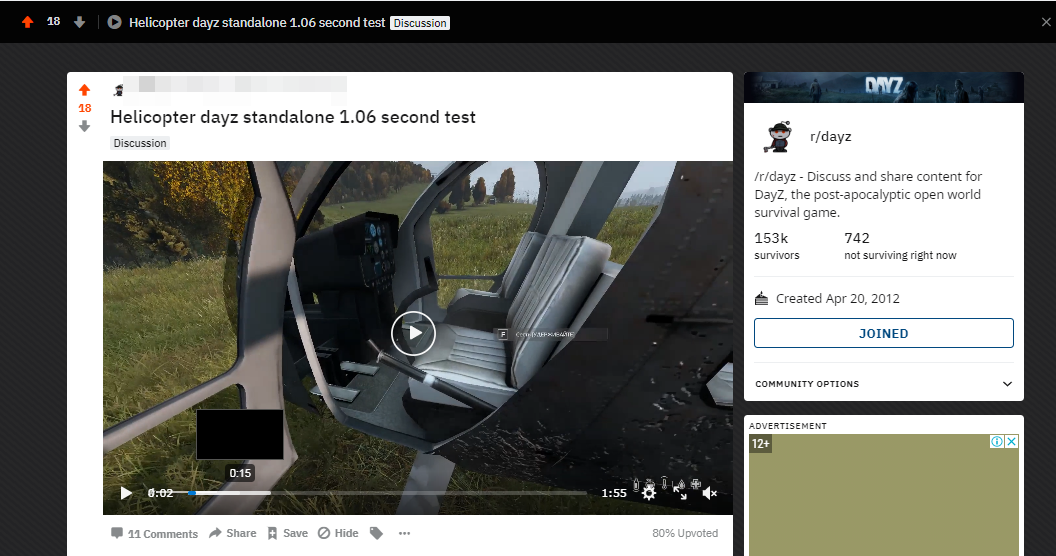Hide this post
The image size is (1056, 556).
(x=338, y=534)
